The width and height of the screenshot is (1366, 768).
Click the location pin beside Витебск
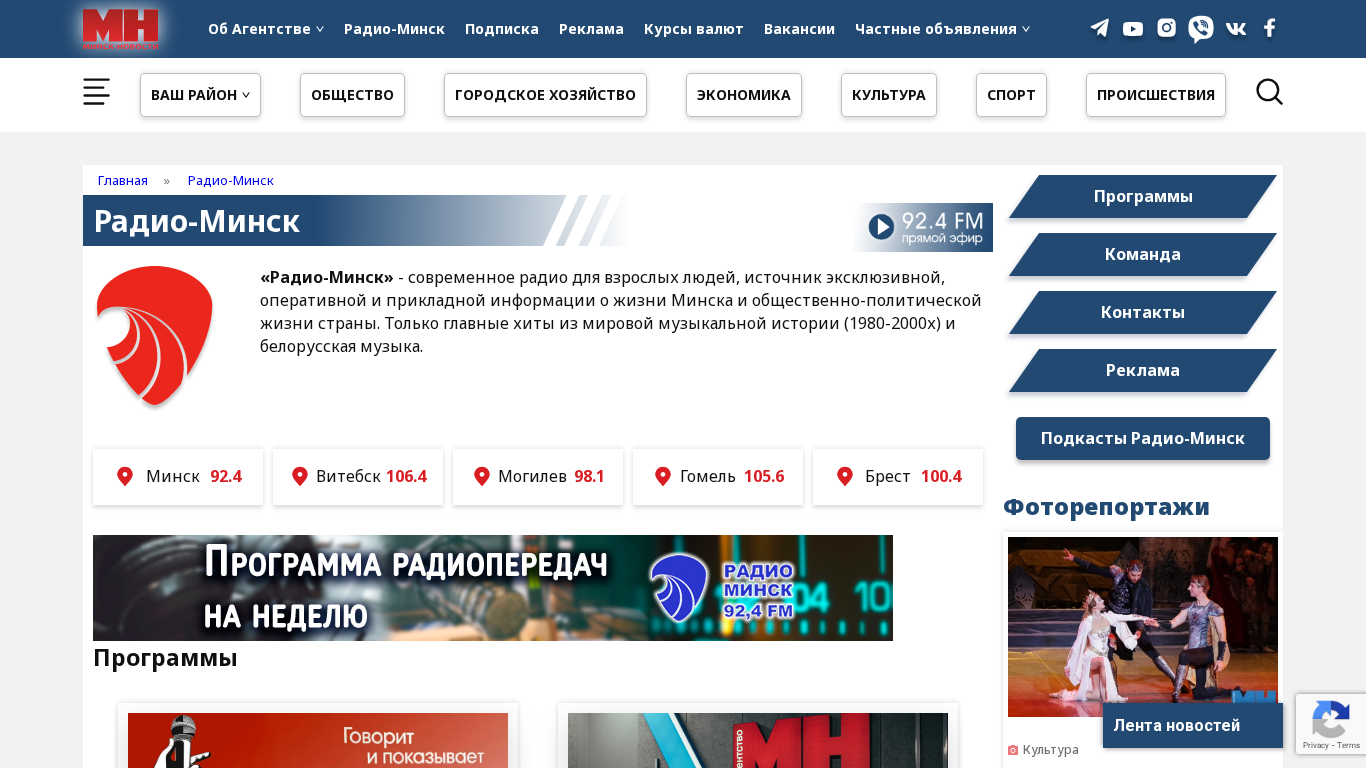(x=300, y=476)
